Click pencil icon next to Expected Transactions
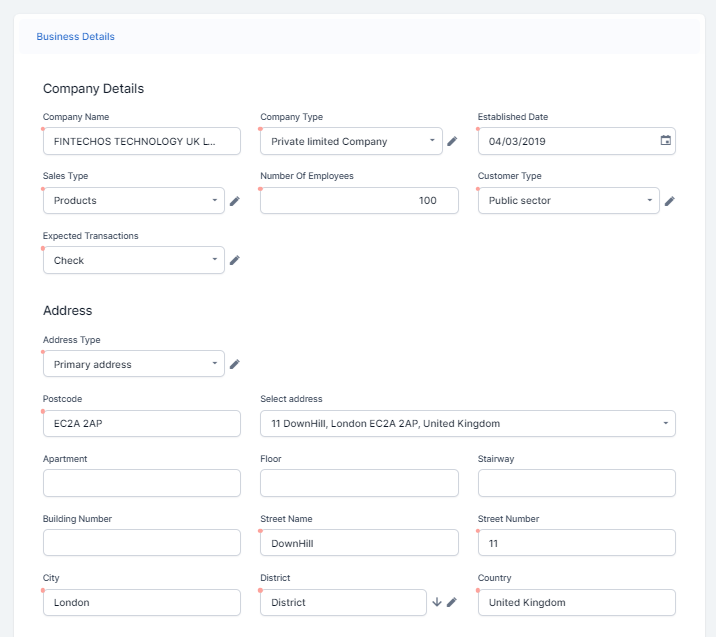Screen dimensions: 716x637 click(x=235, y=261)
